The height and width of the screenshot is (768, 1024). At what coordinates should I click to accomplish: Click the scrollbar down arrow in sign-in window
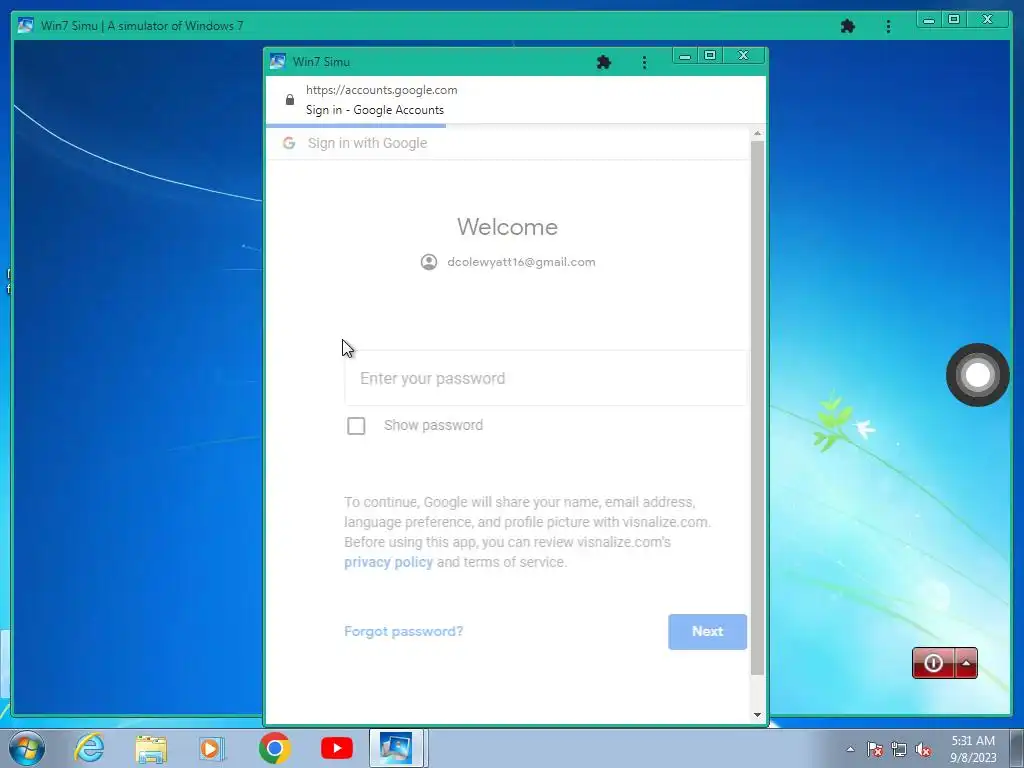coord(758,714)
